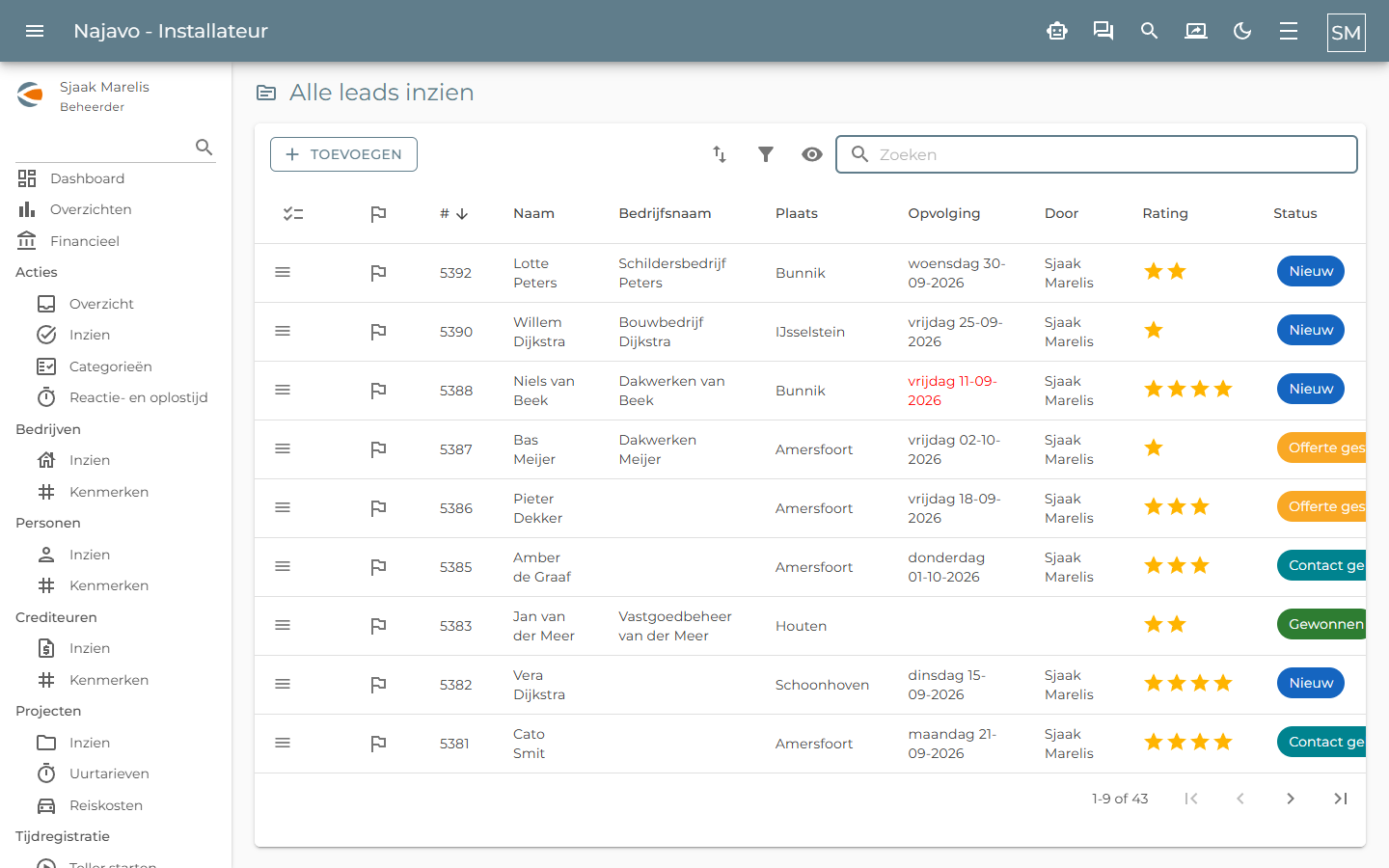Click the sidebar search magnifier icon
1389x868 pixels.
pyautogui.click(x=204, y=147)
